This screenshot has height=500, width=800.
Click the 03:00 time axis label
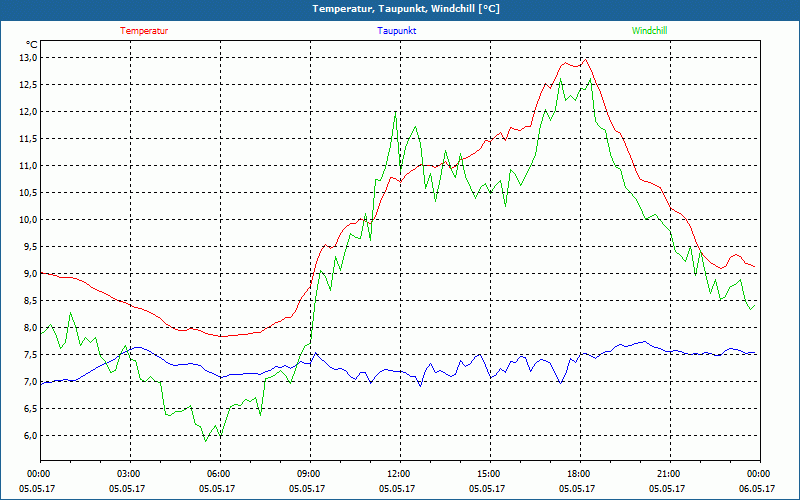[130, 474]
